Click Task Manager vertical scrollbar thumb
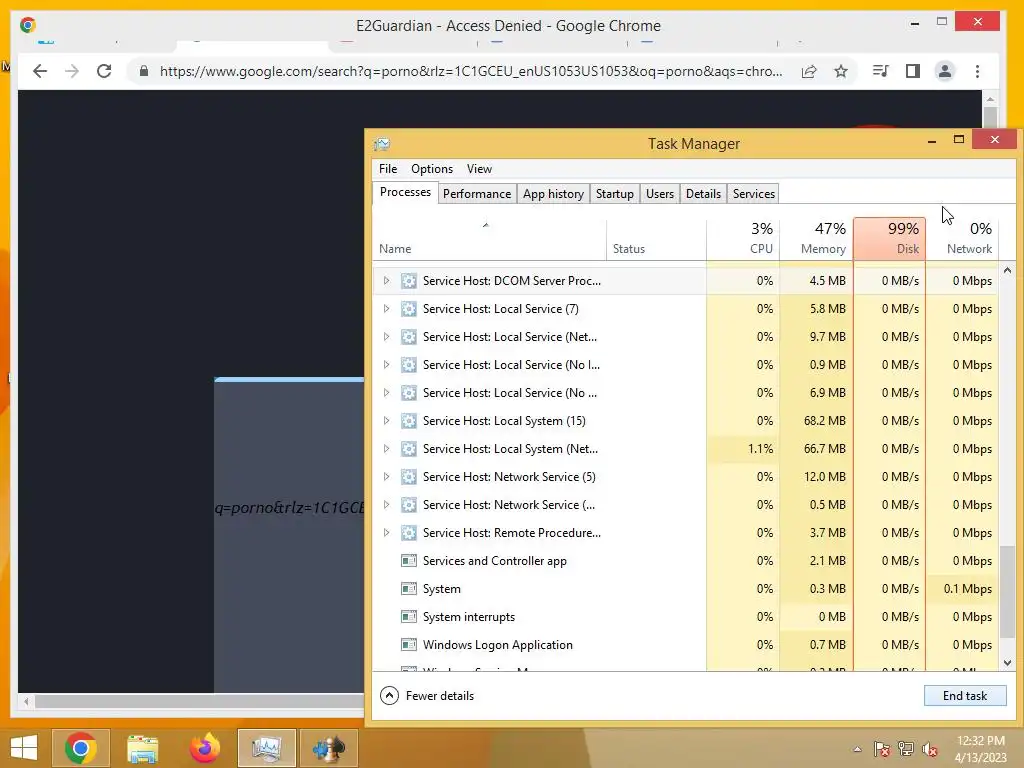1024x768 pixels. click(x=1007, y=591)
